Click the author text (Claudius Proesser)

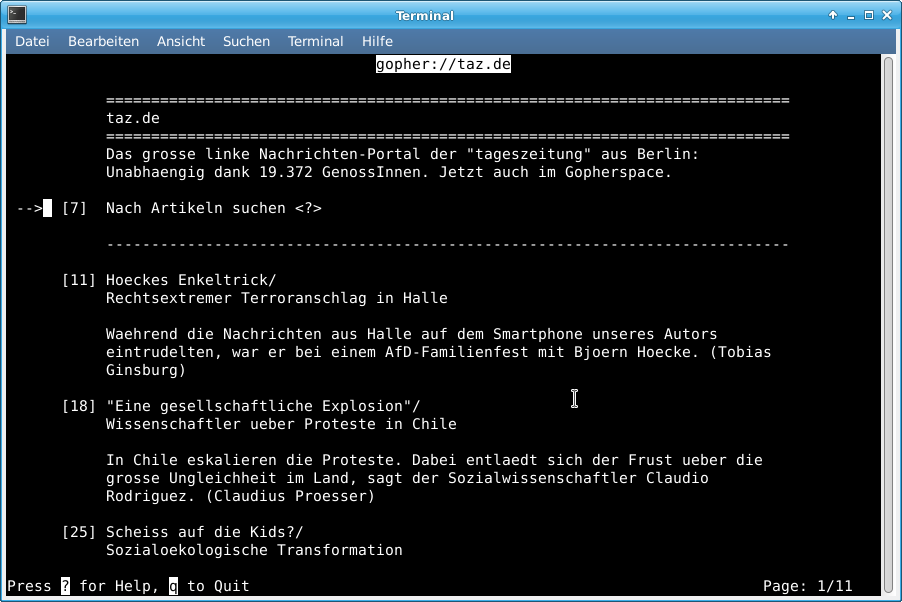291,496
